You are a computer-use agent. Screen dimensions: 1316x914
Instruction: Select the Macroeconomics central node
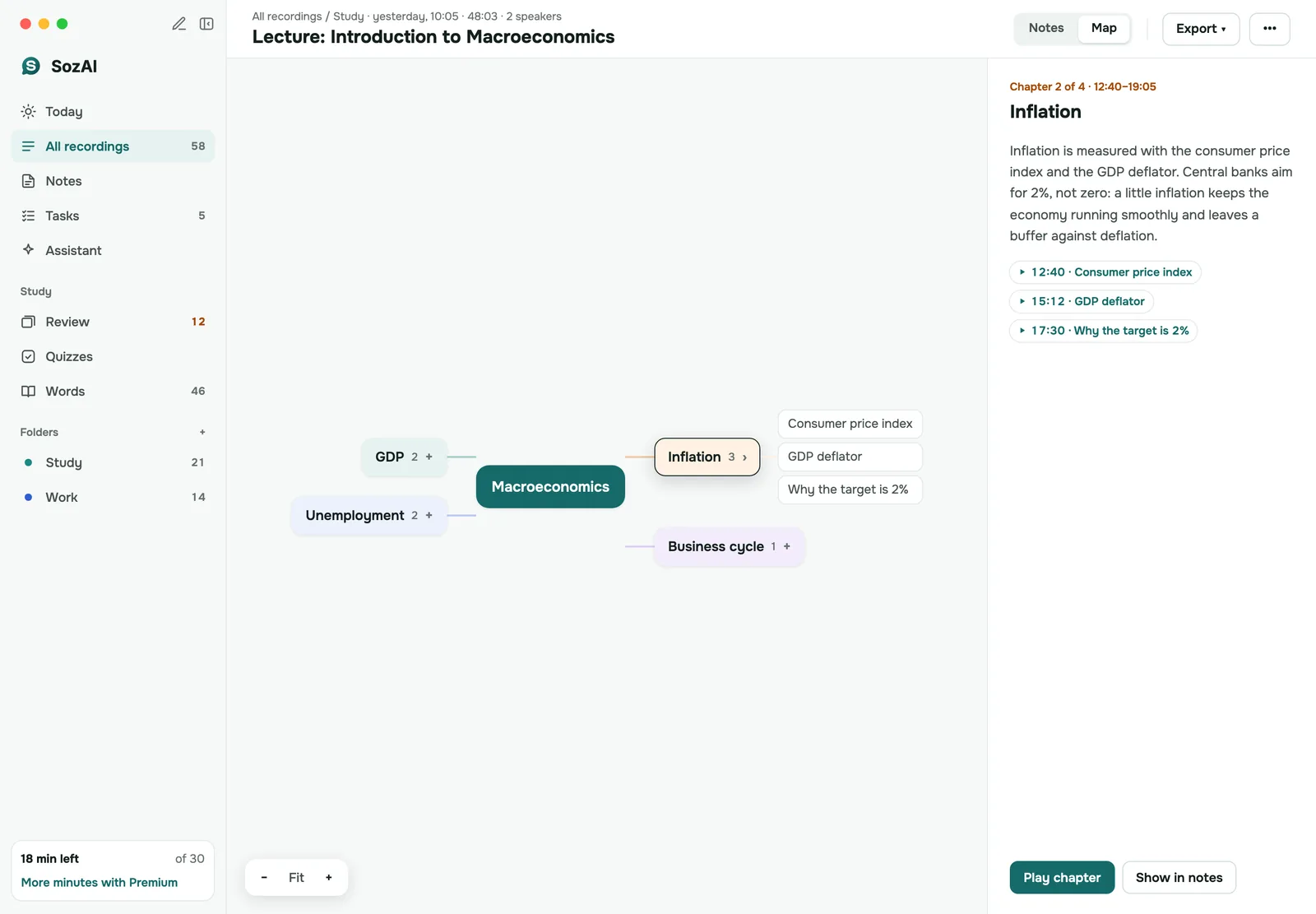click(550, 487)
